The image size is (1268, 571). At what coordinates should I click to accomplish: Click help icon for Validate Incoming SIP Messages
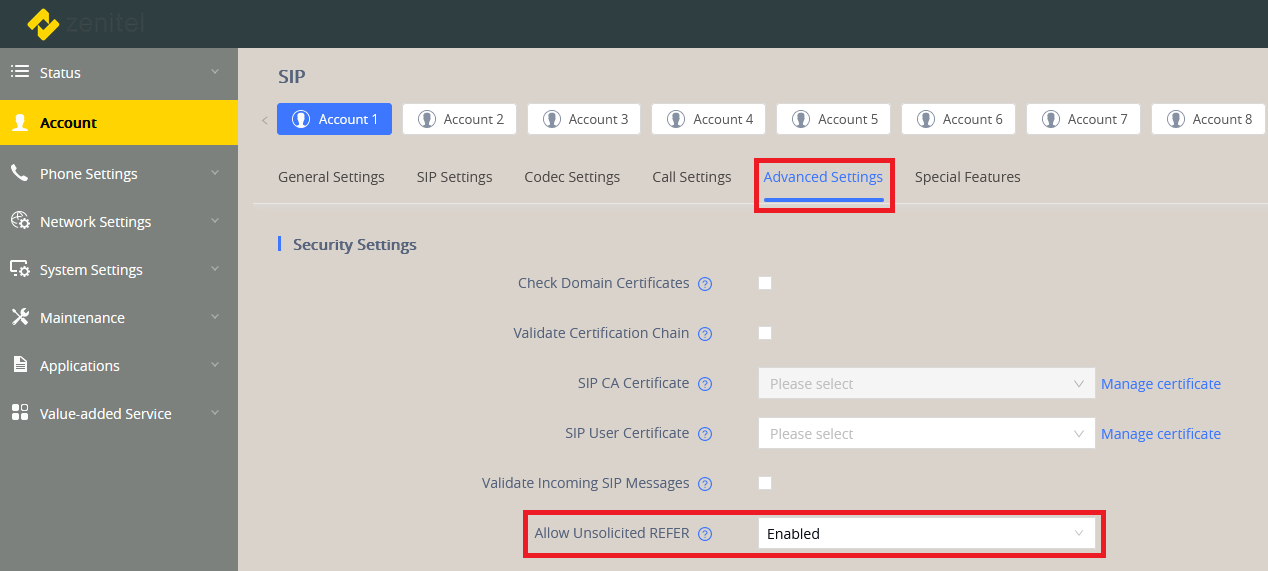[705, 484]
